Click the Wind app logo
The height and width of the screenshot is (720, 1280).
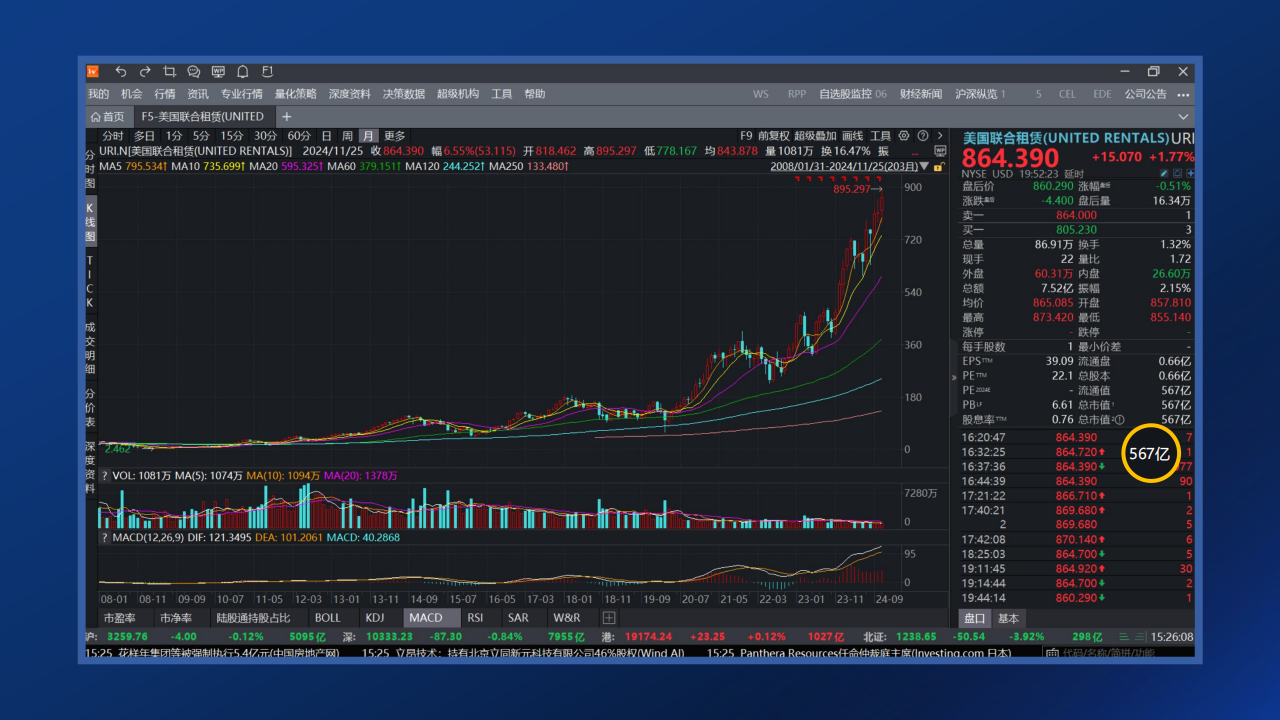coord(93,72)
